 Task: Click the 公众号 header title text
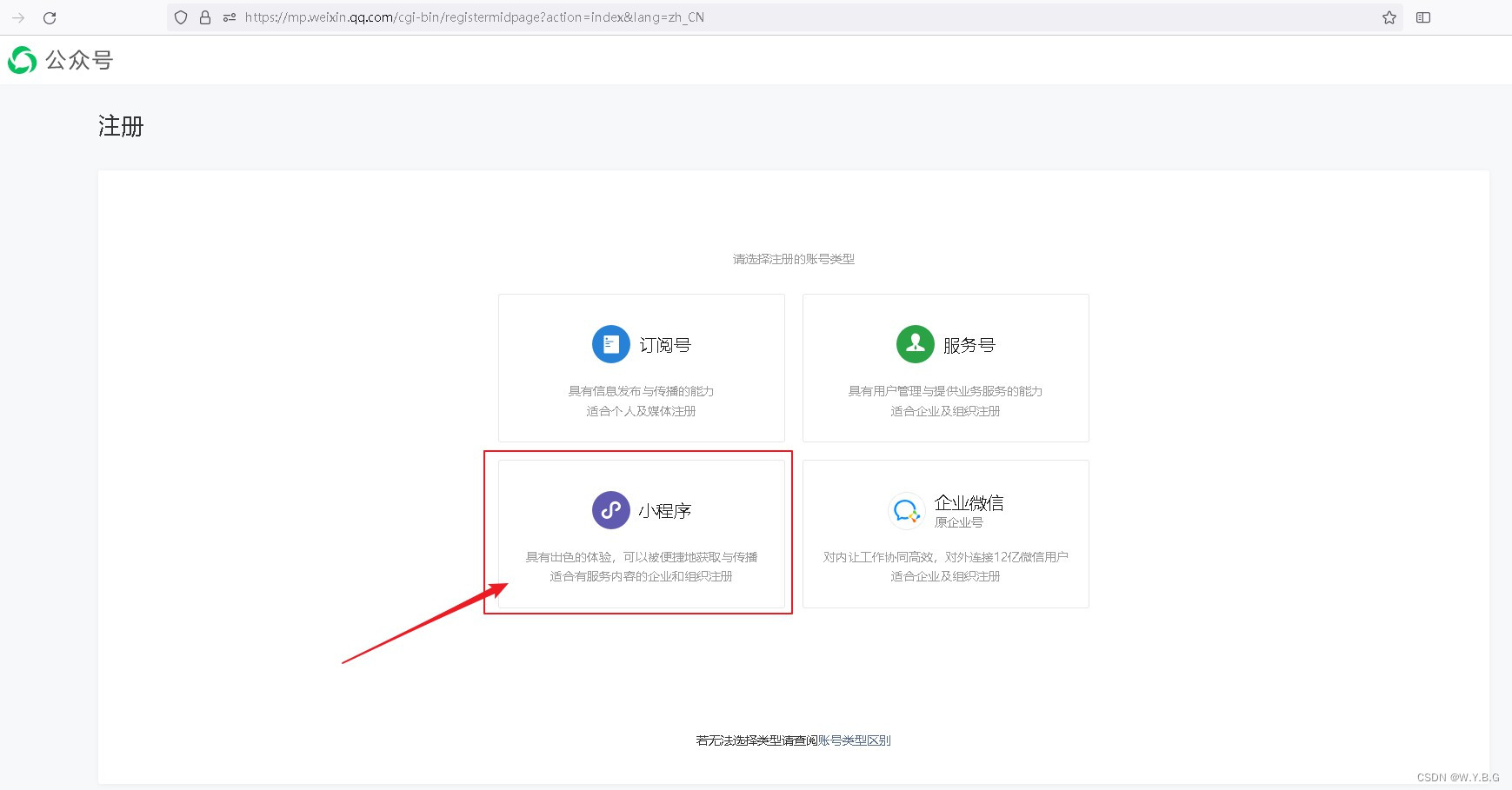(x=79, y=60)
